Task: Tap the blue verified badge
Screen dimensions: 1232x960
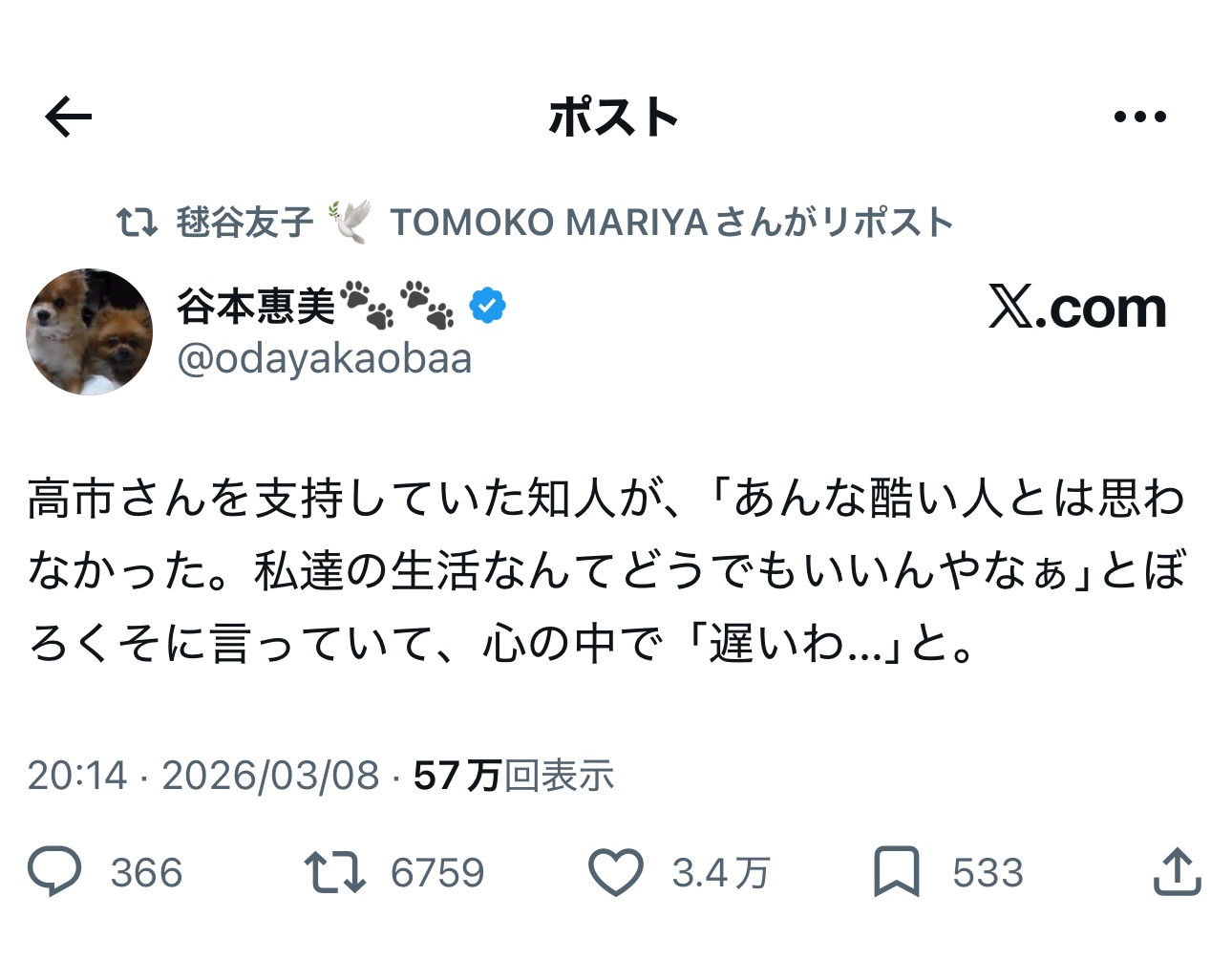Action: pyautogui.click(x=487, y=306)
